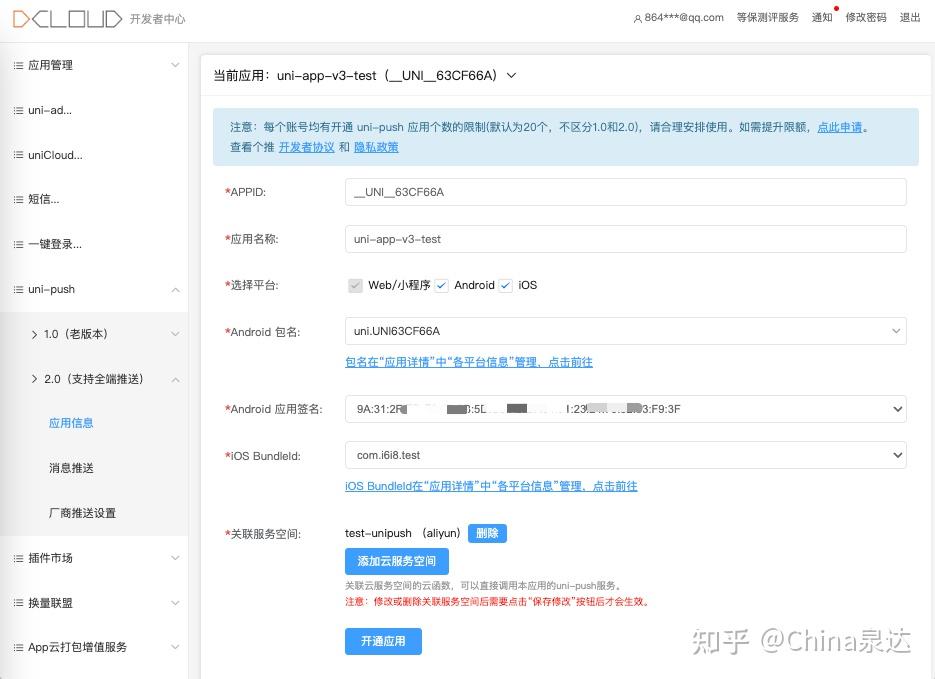The image size is (935, 679).
Task: Open the 点此申请 quota increase link
Action: click(x=838, y=127)
